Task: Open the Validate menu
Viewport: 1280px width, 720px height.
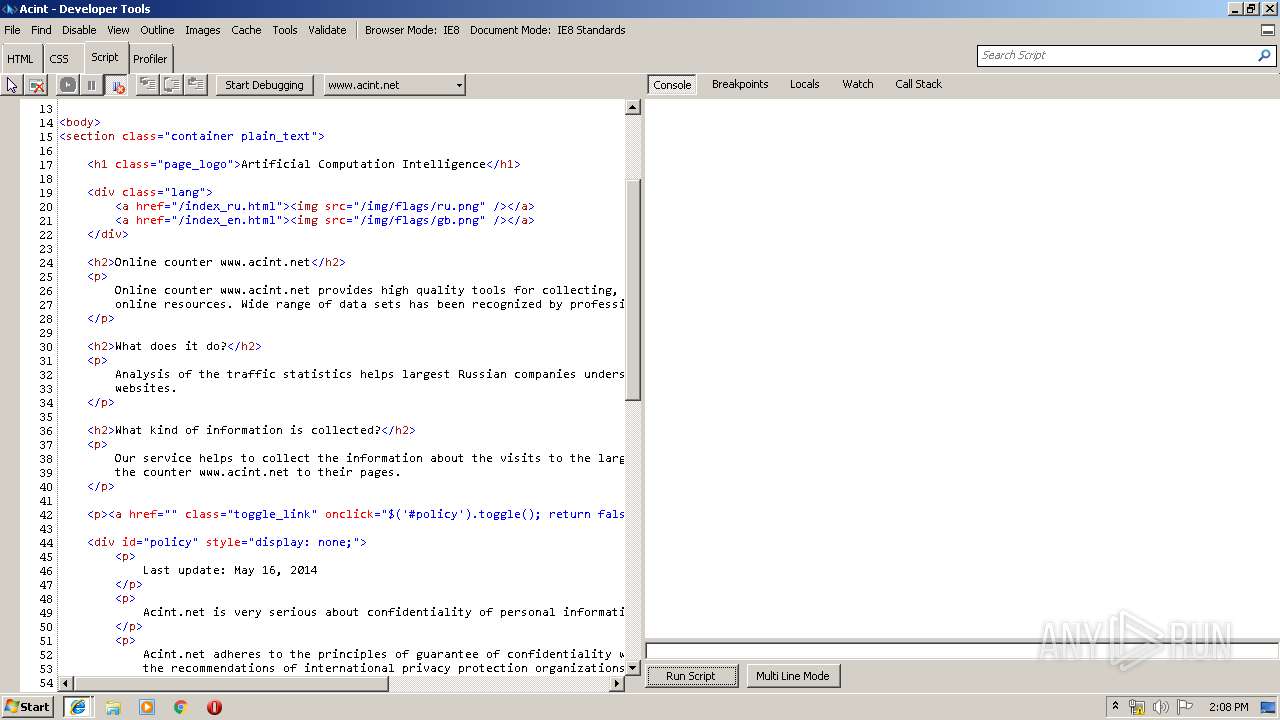Action: click(x=327, y=30)
